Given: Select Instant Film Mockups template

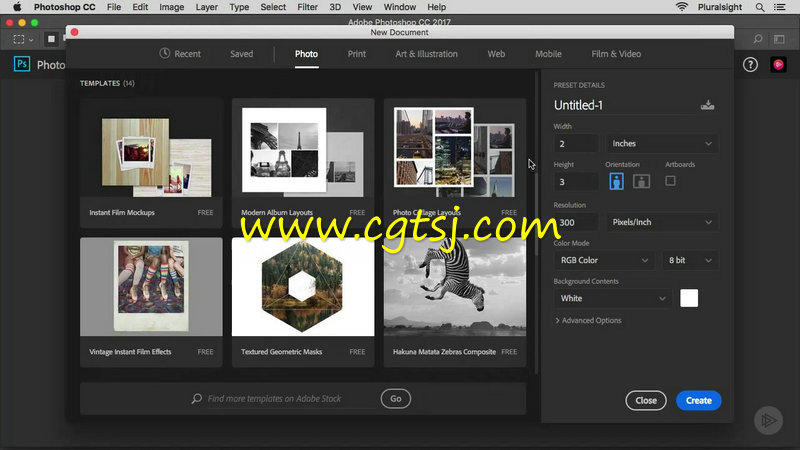Looking at the screenshot, I should click(151, 163).
